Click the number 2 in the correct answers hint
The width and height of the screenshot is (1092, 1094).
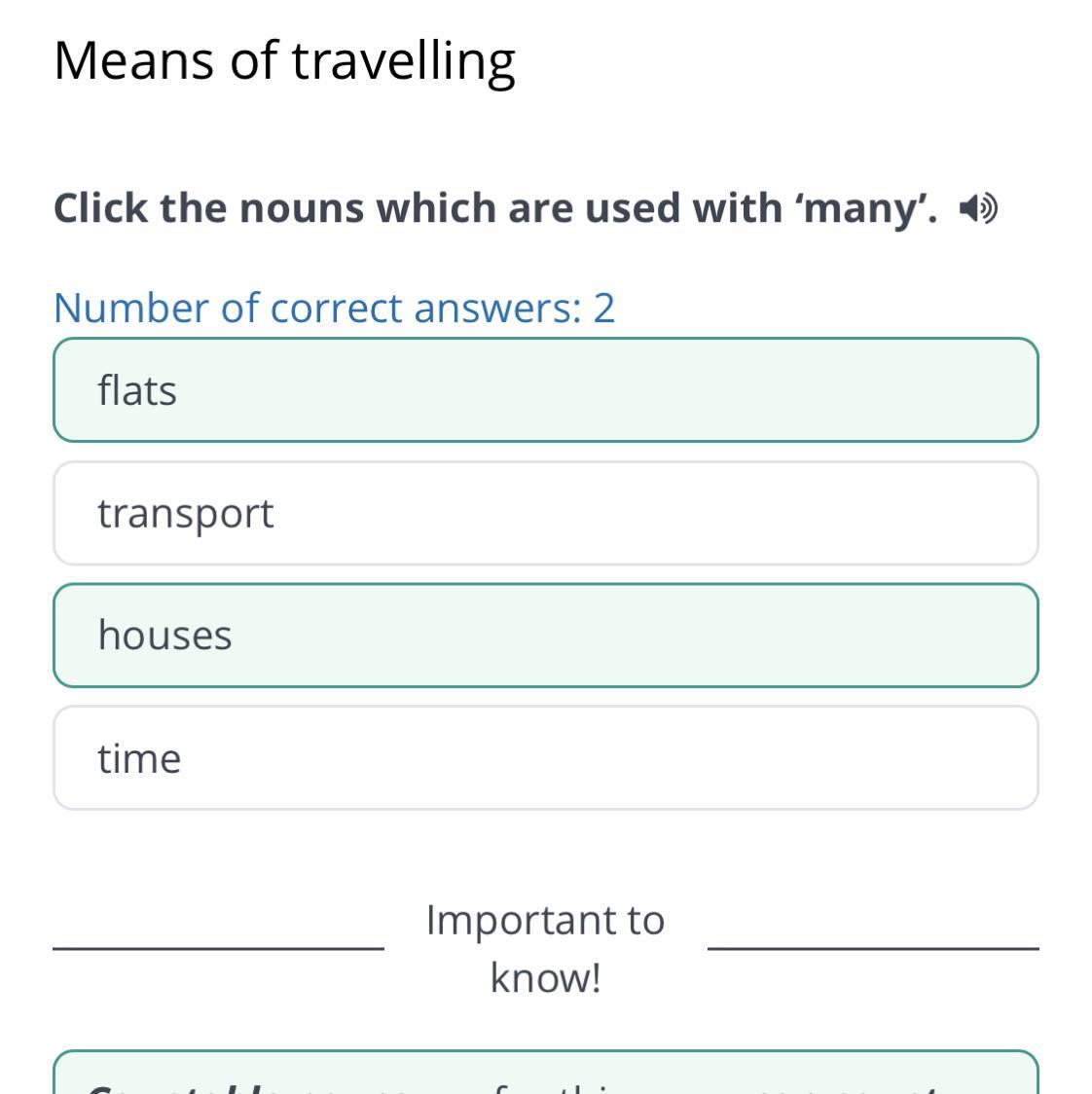(x=604, y=308)
